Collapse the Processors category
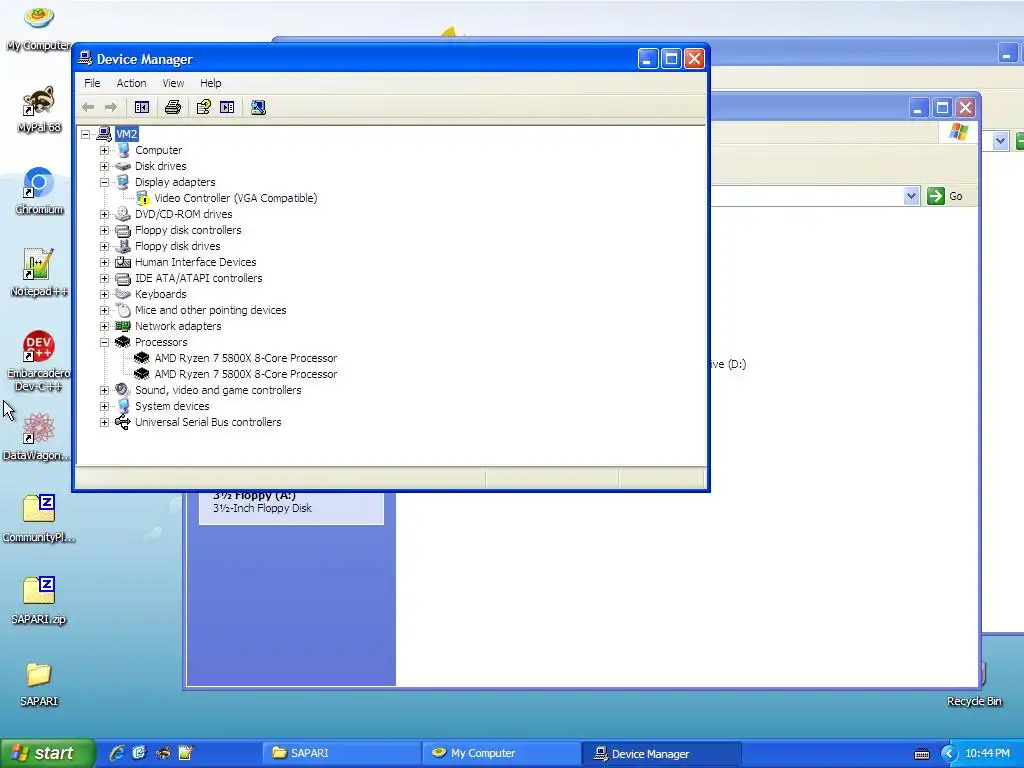This screenshot has height=768, width=1024. (x=104, y=342)
